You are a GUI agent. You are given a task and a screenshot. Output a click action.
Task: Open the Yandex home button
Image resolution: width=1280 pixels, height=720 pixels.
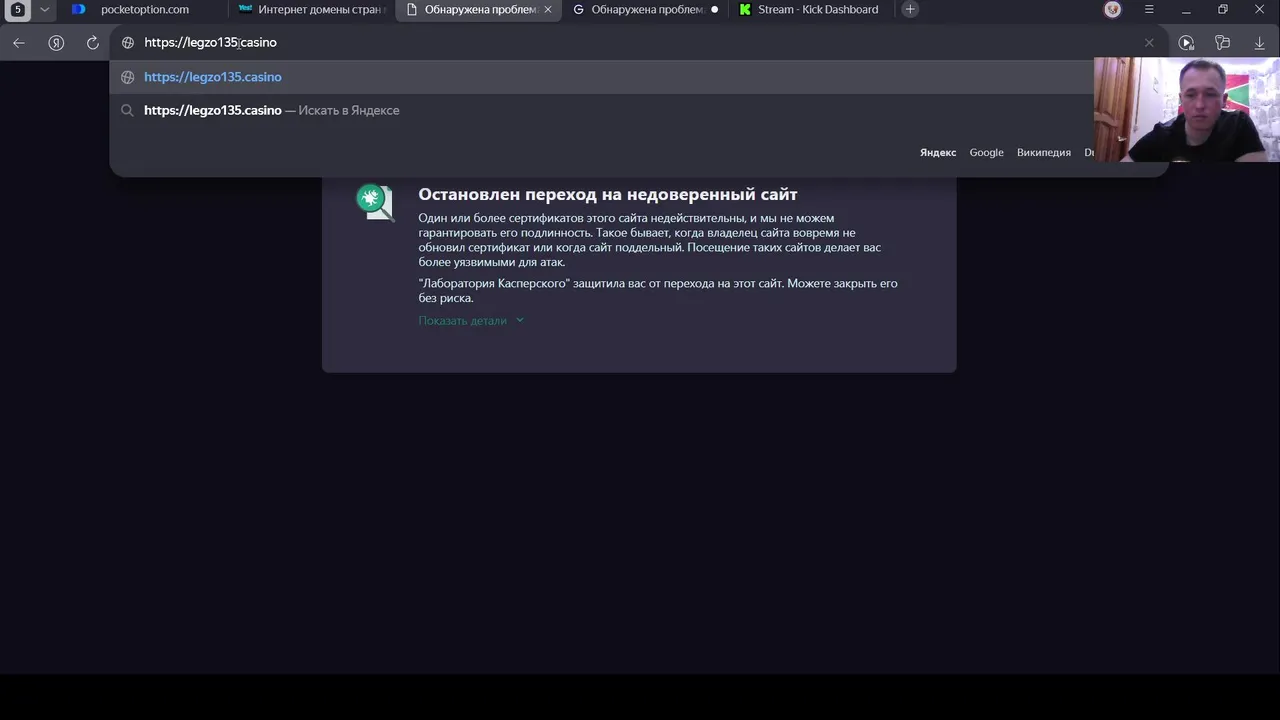56,43
